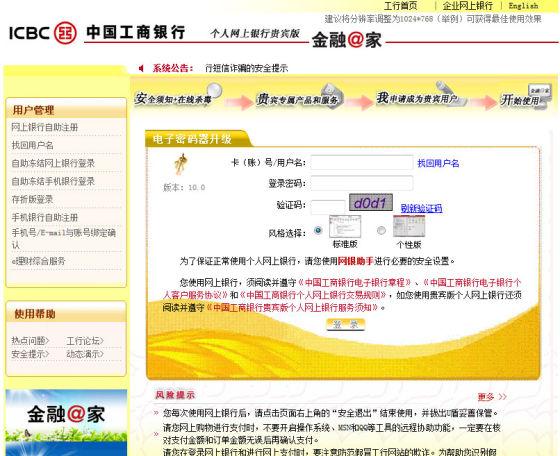This screenshot has width=560, height=456.
Task: Open 自助冻结网上银行登录 sidebar item
Action: pos(53,163)
